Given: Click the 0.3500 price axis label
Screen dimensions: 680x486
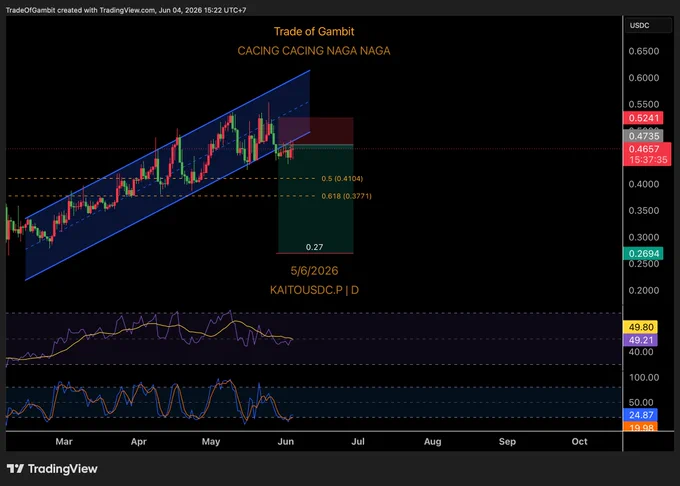Looking at the screenshot, I should (644, 211).
